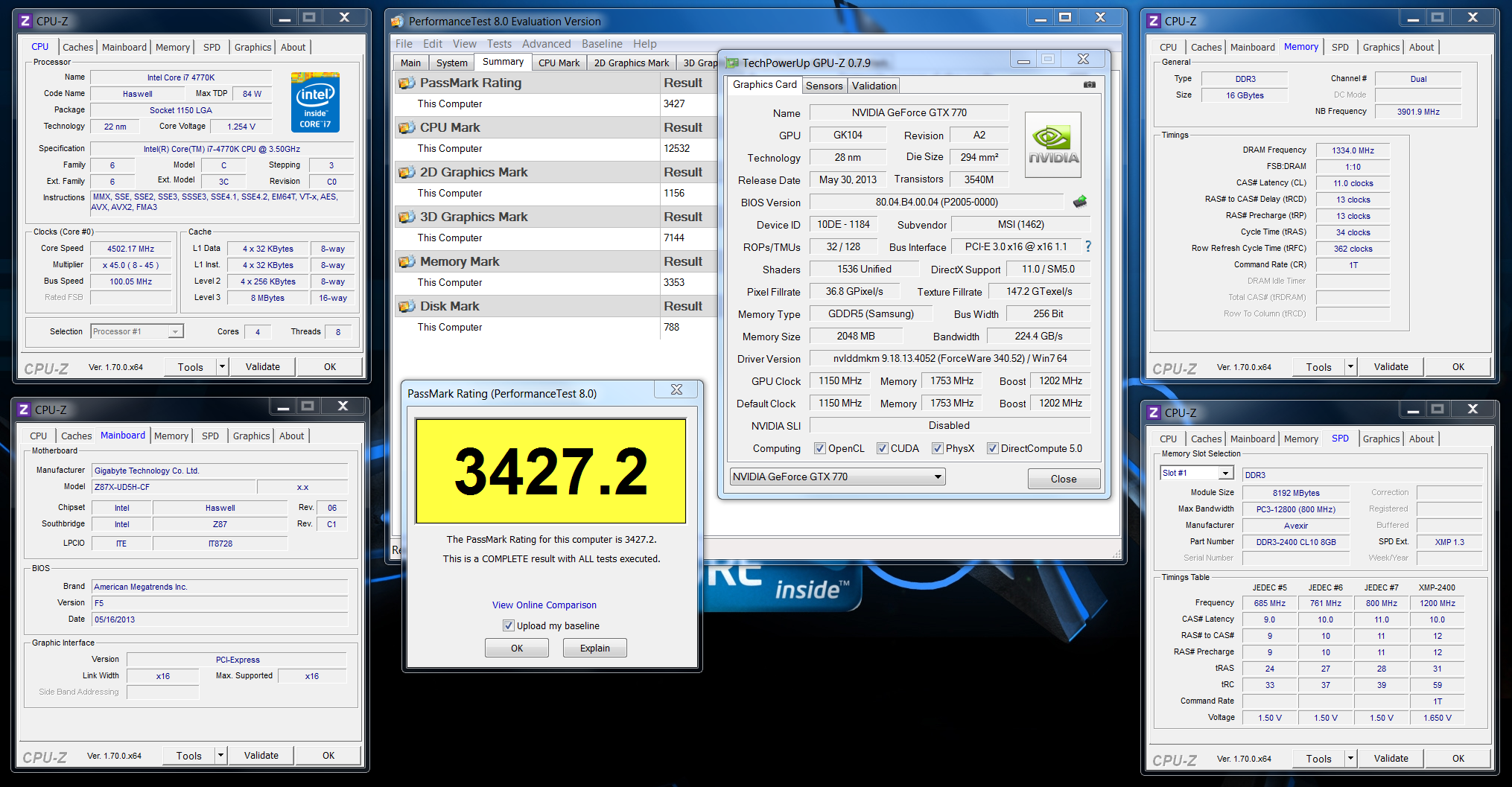Image resolution: width=1512 pixels, height=787 pixels.
Task: Switch to the System tab in PerformanceTest
Action: click(452, 63)
